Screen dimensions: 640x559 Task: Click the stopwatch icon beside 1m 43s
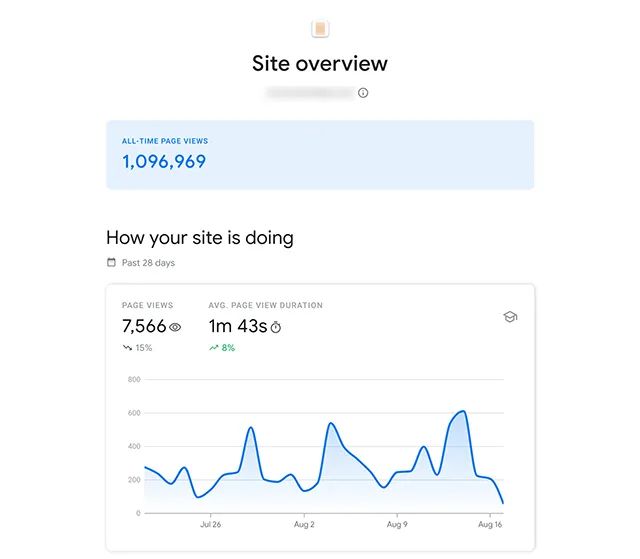tap(277, 327)
